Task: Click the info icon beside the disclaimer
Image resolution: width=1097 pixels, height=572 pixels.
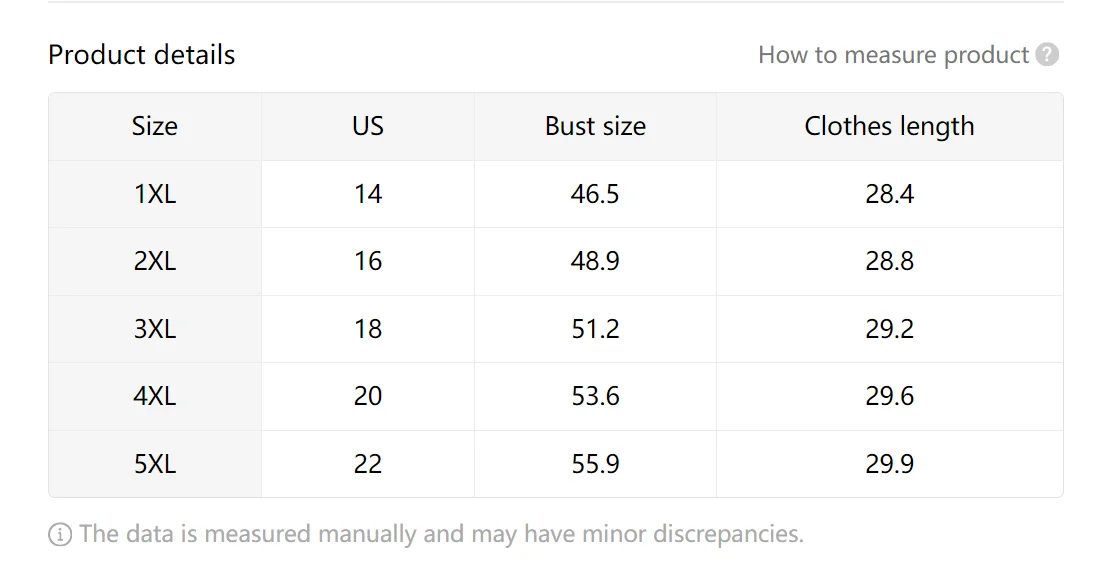Action: tap(60, 535)
